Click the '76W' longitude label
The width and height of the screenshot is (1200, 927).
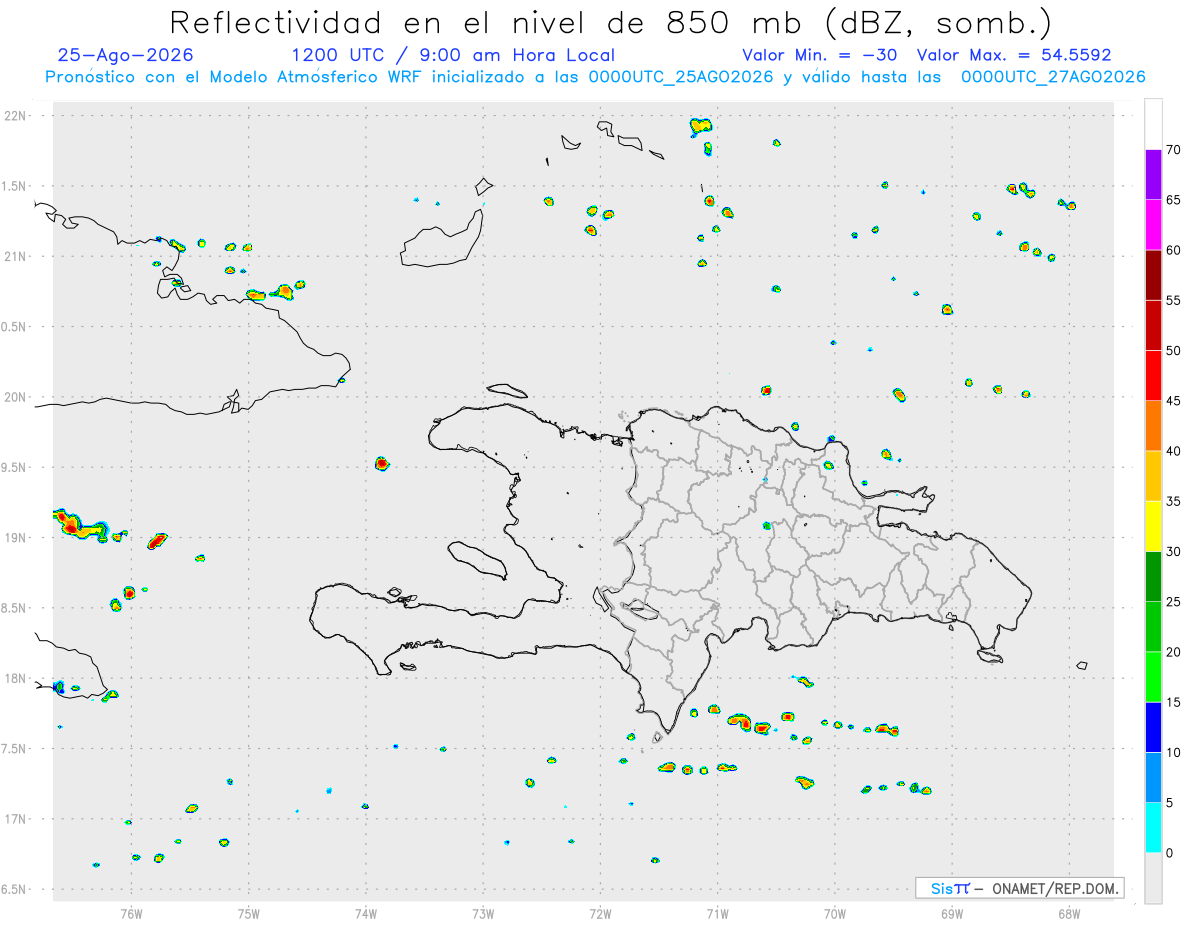pos(131,913)
